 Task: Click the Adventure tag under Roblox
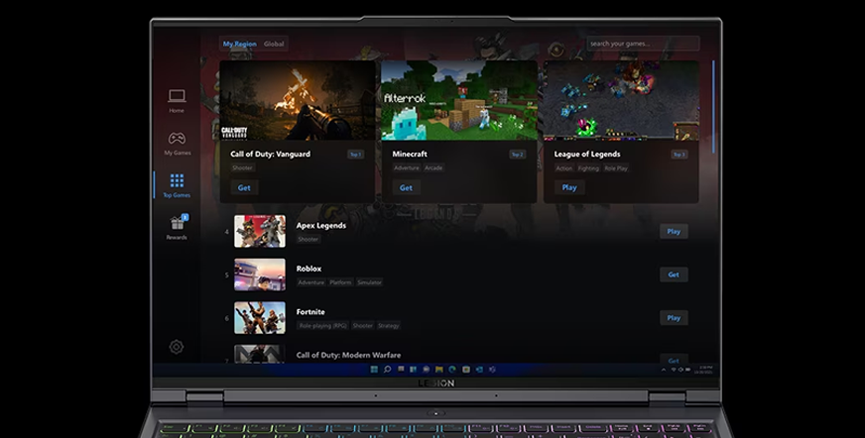coord(311,282)
